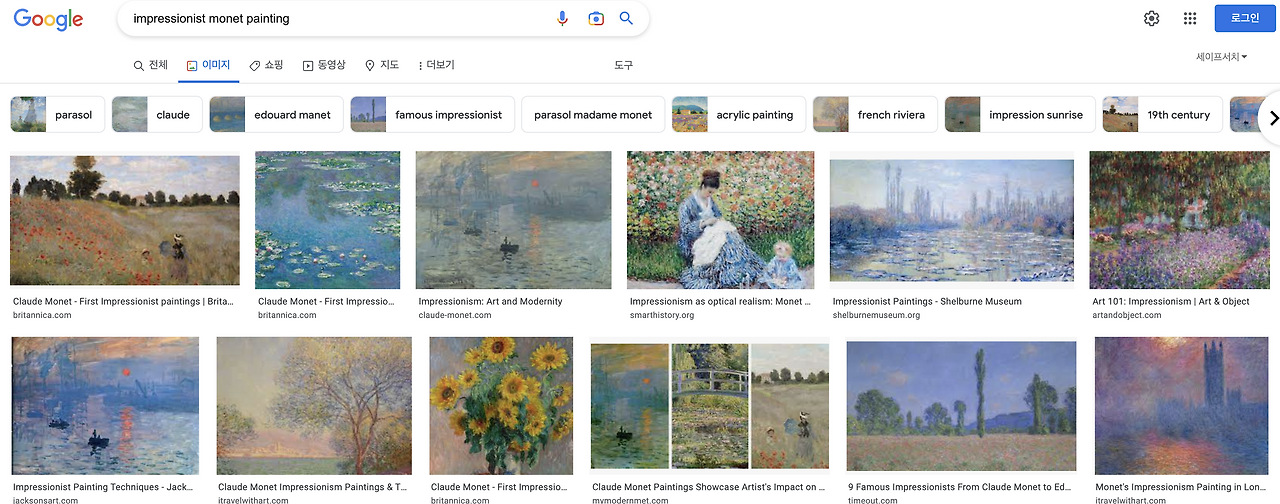Switch to the 전체 tab
This screenshot has height=504, width=1280.
click(x=151, y=65)
